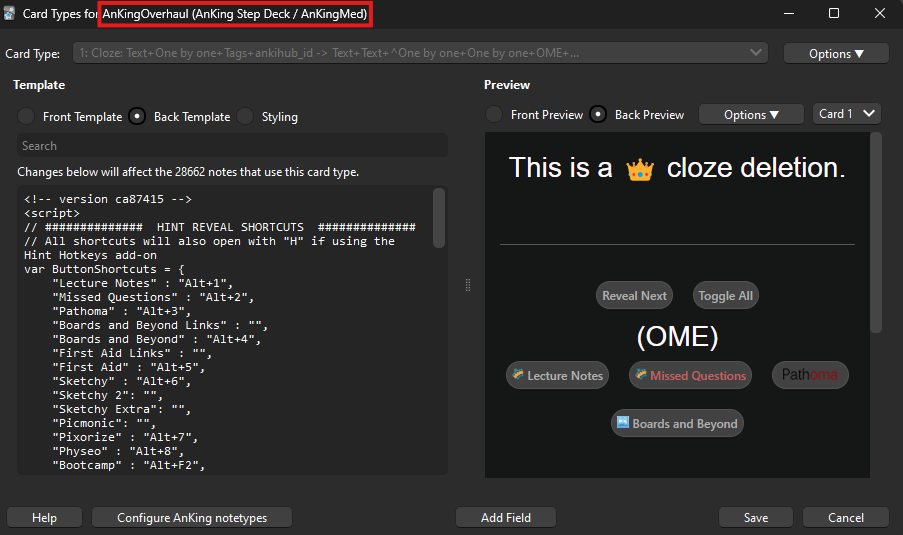Click the '"Bootcamp" : "Alt+F2"' code line

pyautogui.click(x=128, y=465)
